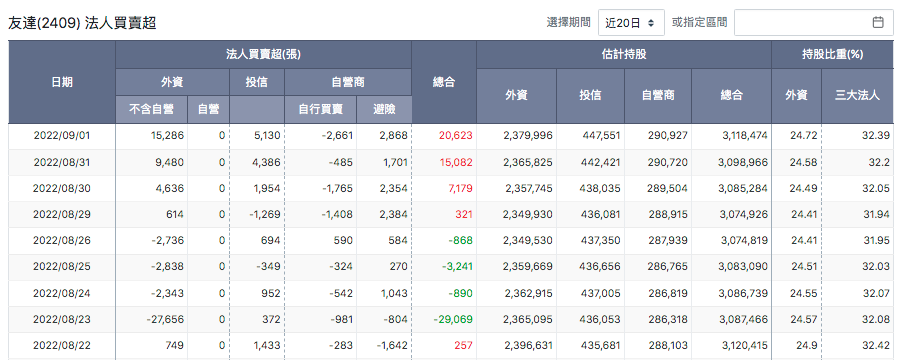Click the 自行買賣 column header
Image resolution: width=907 pixels, height=360 pixels.
320,109
